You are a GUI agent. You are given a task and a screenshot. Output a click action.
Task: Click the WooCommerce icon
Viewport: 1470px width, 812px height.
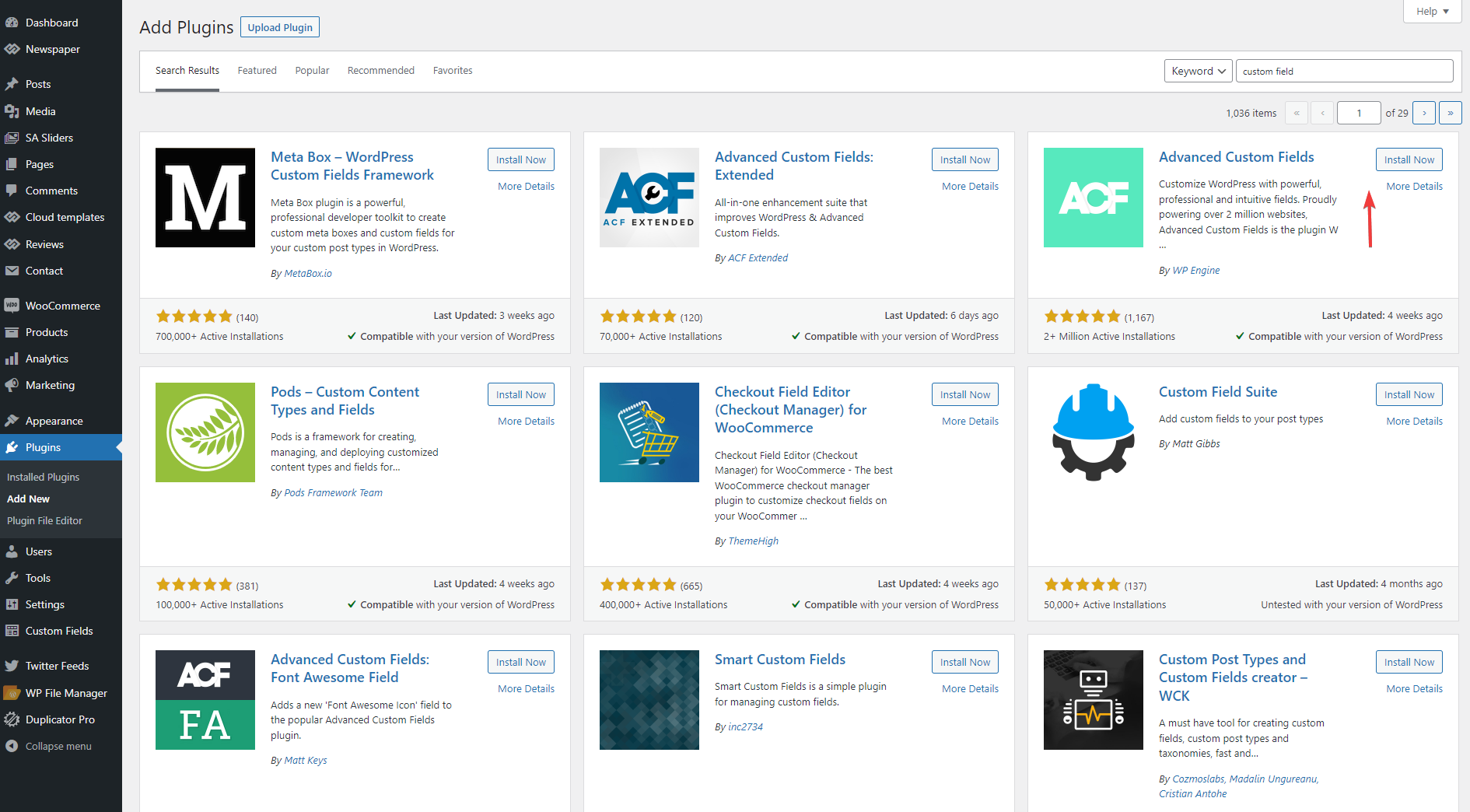[12, 306]
